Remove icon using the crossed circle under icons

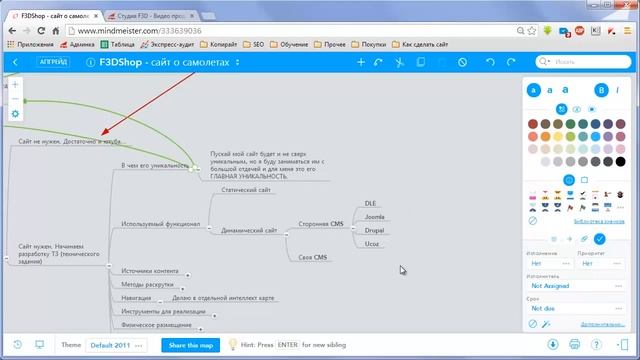[x=533, y=221]
